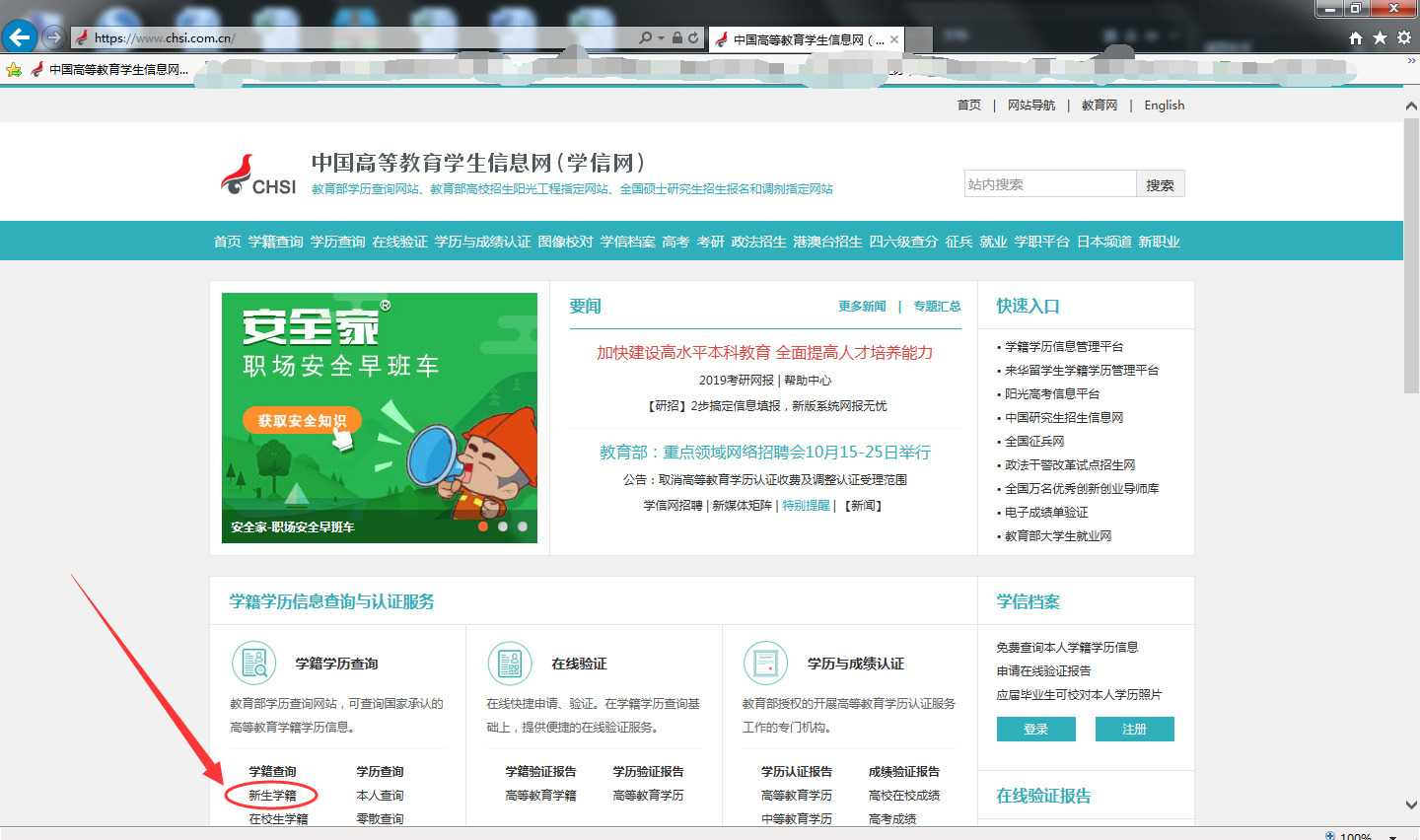Click the refresh icon in address bar

[x=693, y=38]
